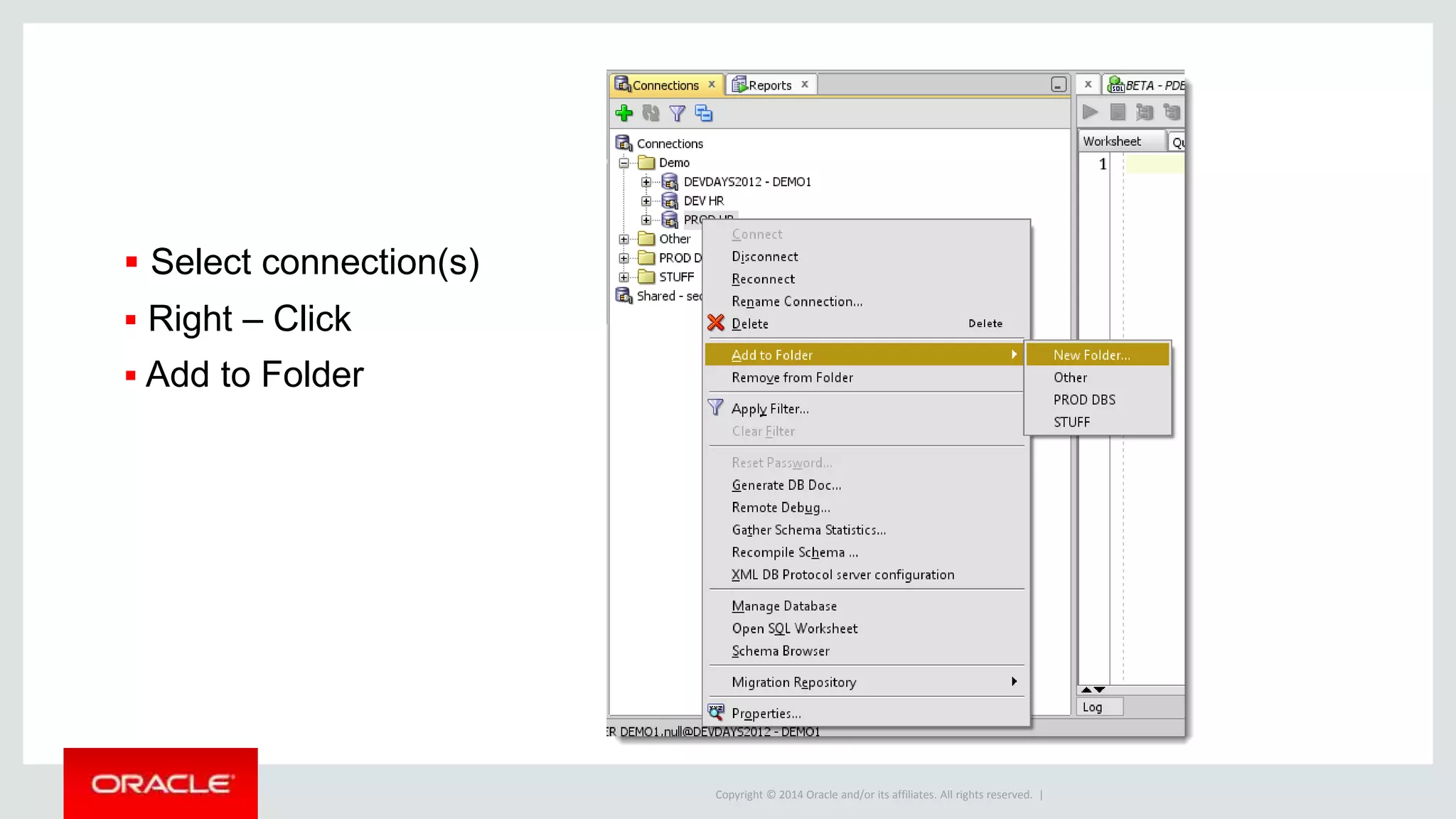This screenshot has width=1456, height=819.
Task: Click the Shared connections node icon
Action: pyautogui.click(x=623, y=295)
